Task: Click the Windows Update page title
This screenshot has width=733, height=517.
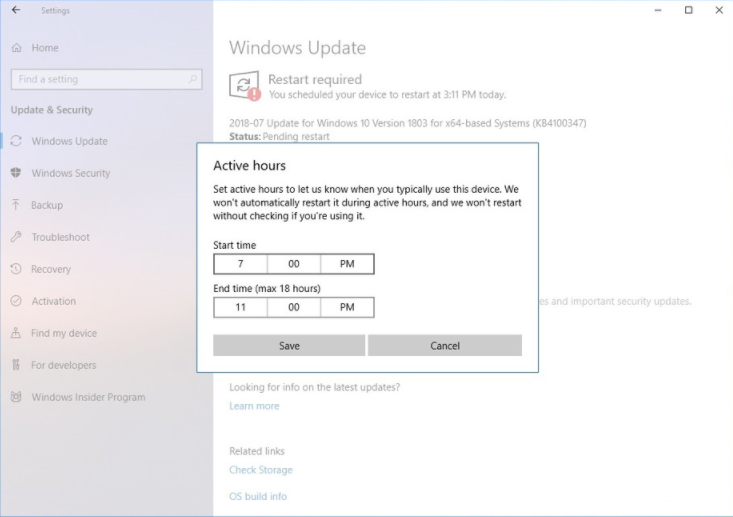Action: pyautogui.click(x=297, y=48)
